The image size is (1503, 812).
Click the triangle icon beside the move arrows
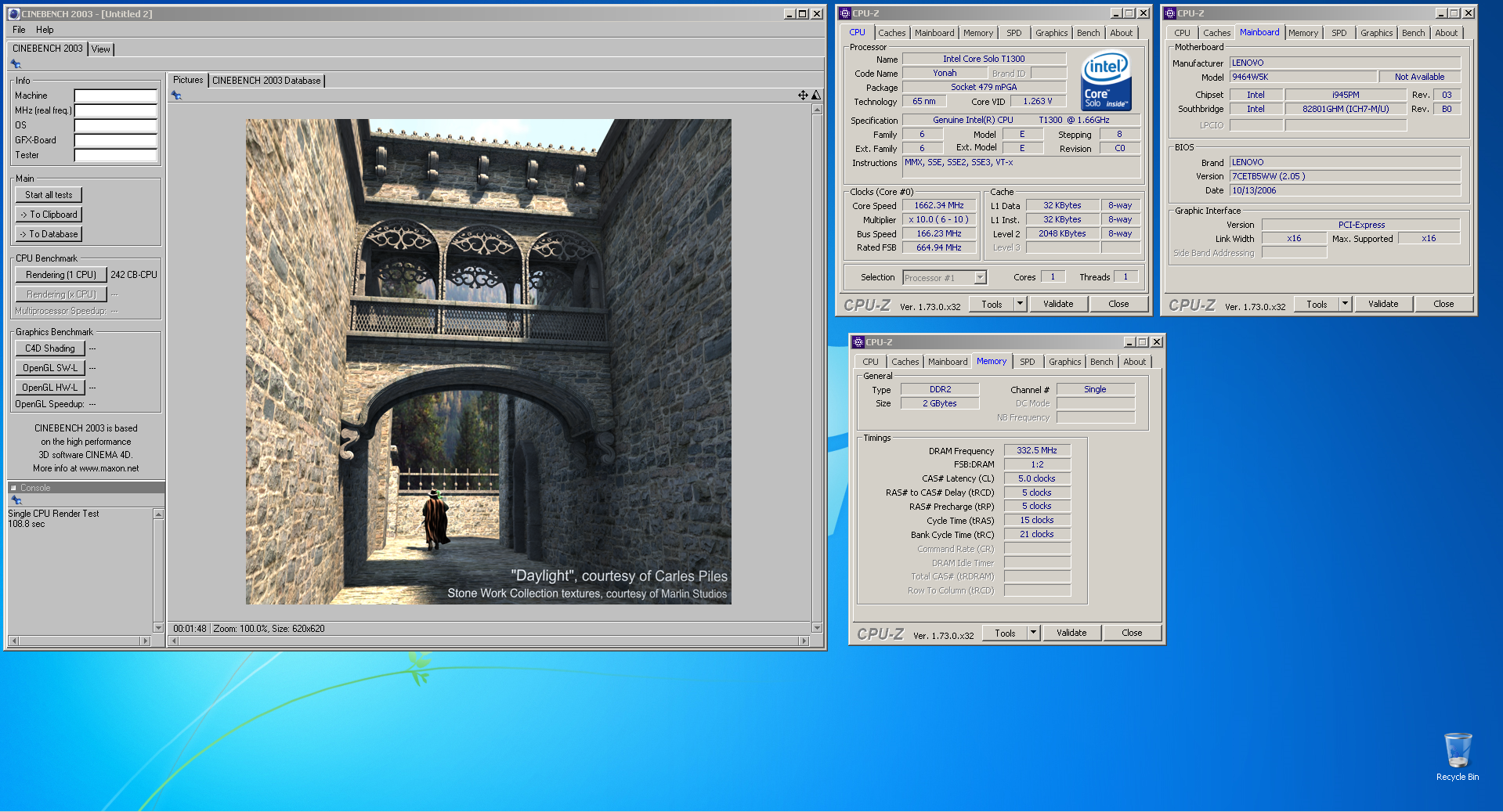click(x=816, y=95)
